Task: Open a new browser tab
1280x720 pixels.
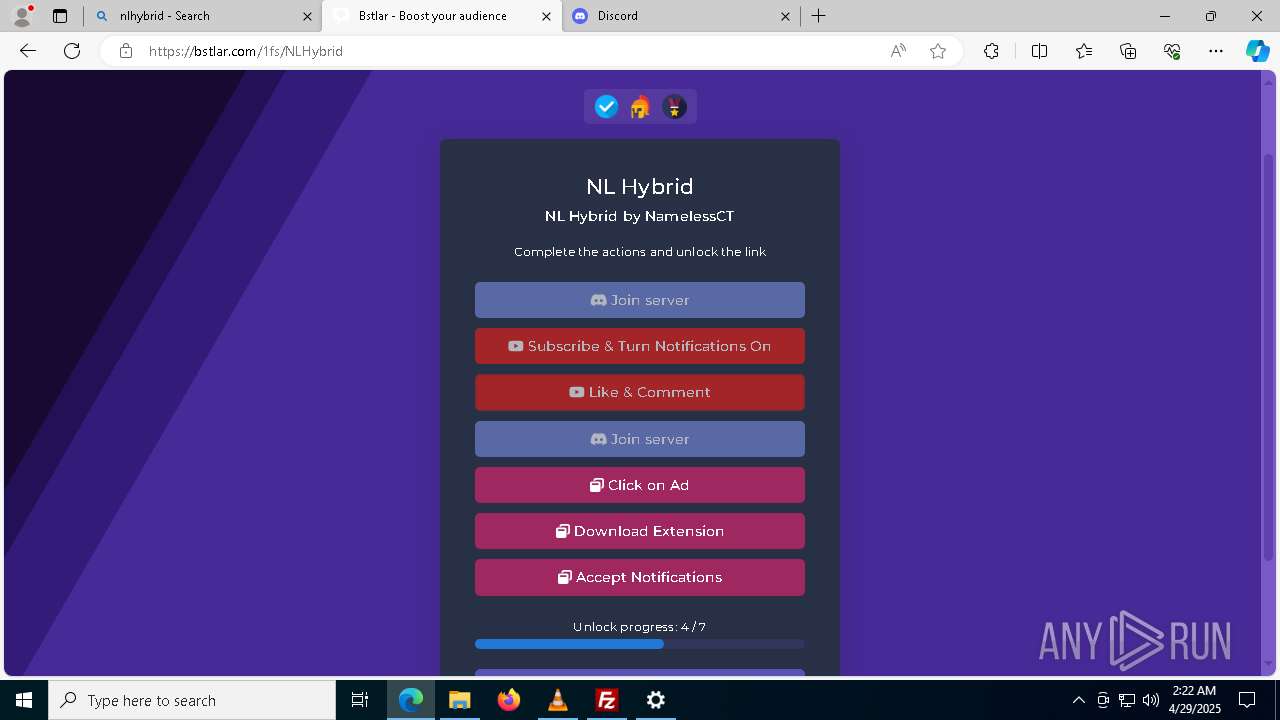Action: pos(819,16)
